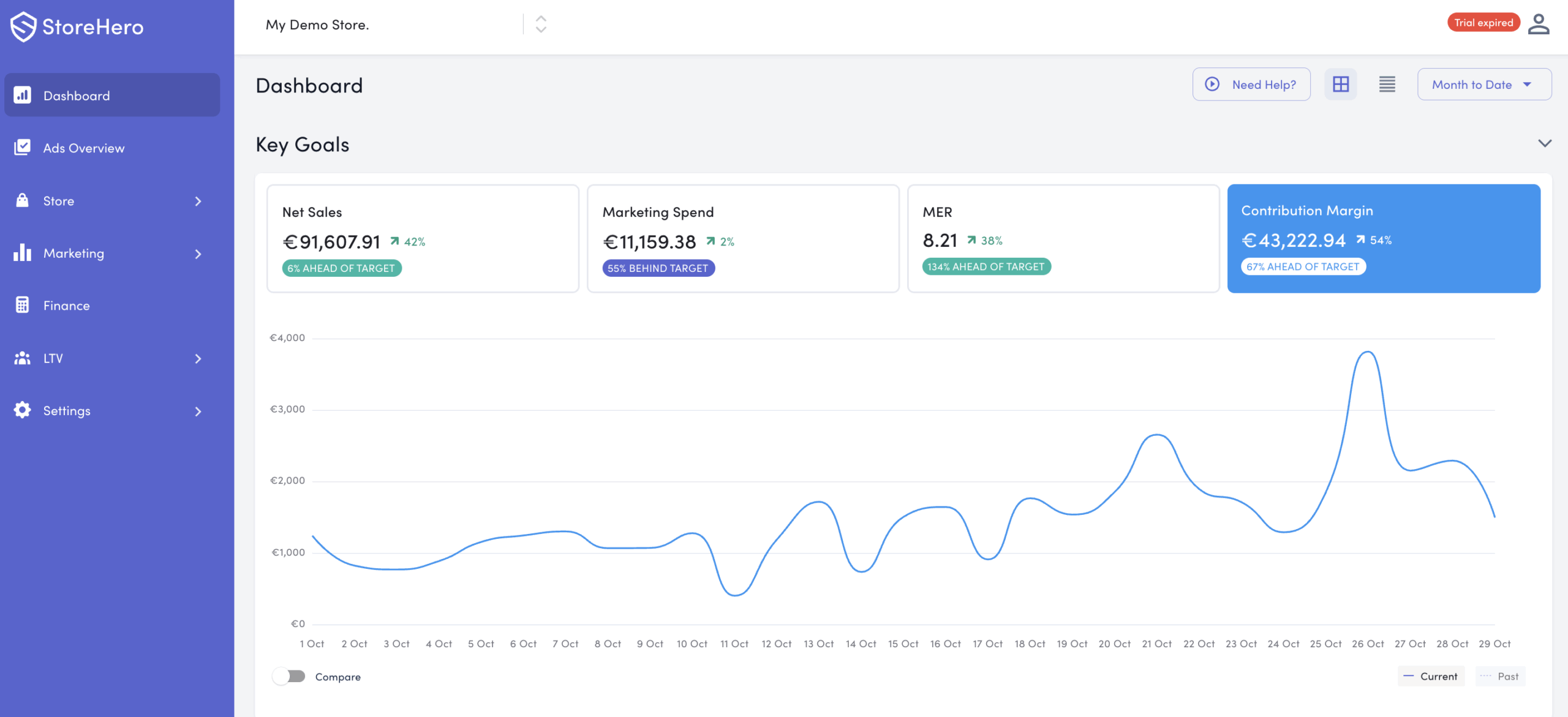The image size is (1568, 717).
Task: Open the Marketing bar-chart icon
Action: pos(22,253)
